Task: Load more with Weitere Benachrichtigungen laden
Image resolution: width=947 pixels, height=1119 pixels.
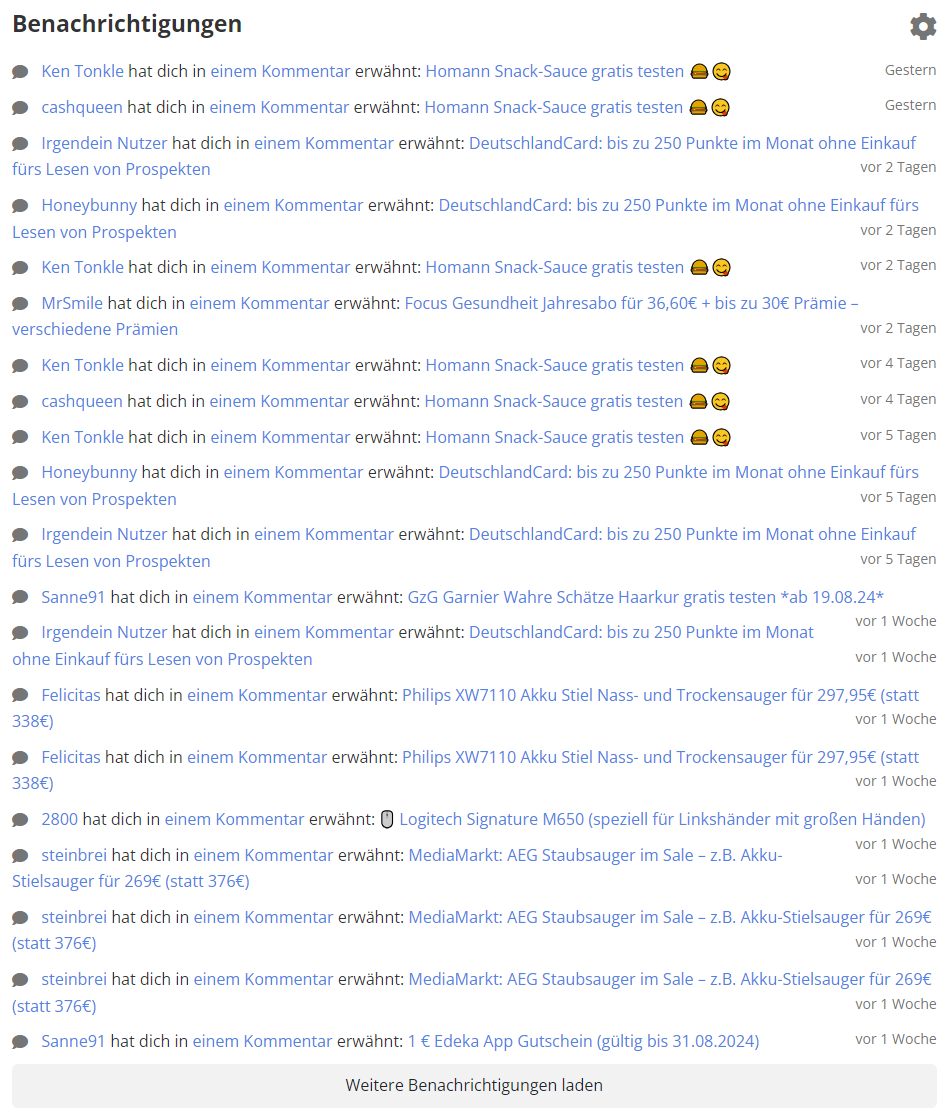Action: click(x=474, y=1085)
